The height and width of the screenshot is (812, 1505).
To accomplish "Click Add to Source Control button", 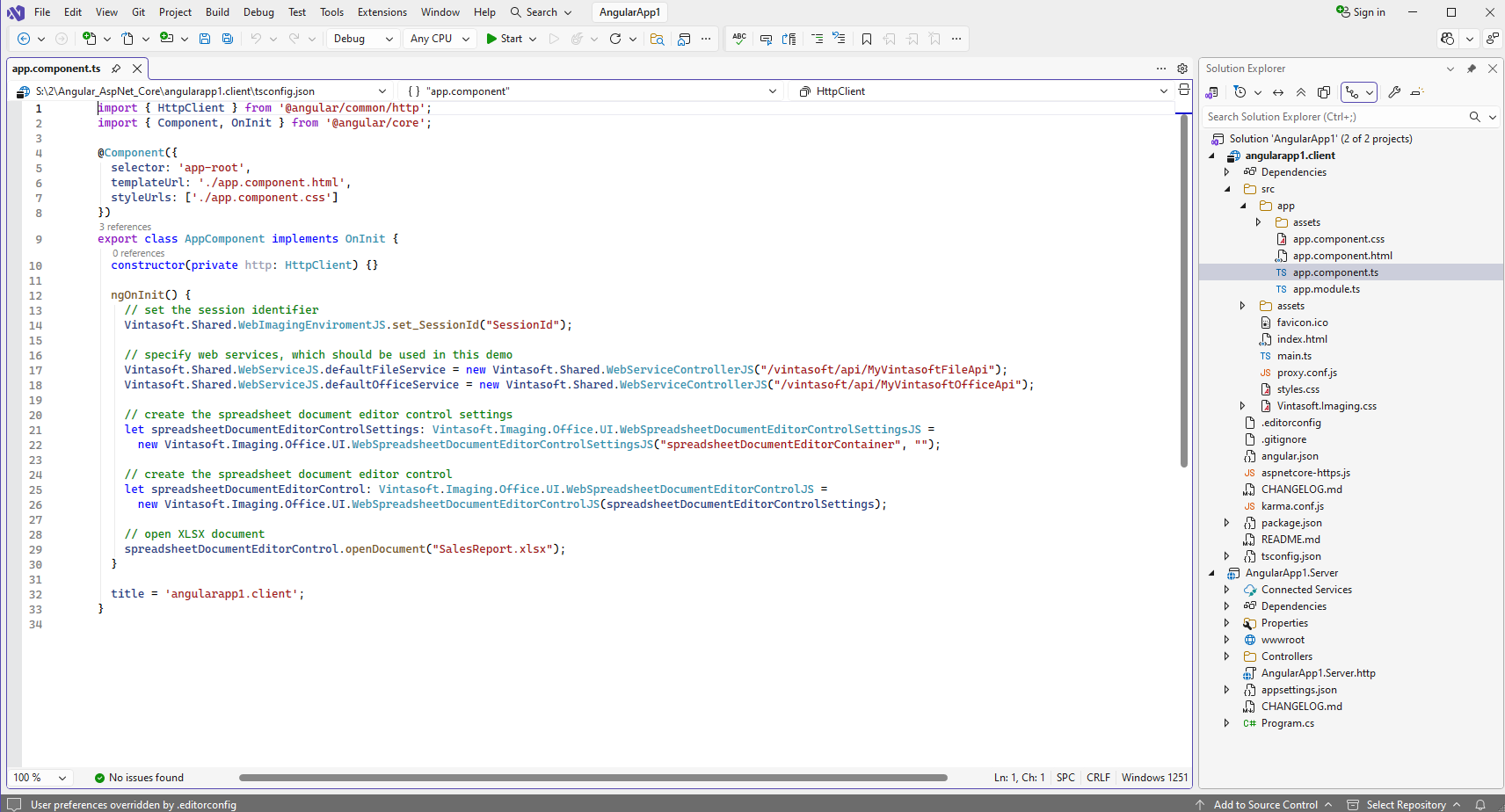I will pyautogui.click(x=1265, y=804).
